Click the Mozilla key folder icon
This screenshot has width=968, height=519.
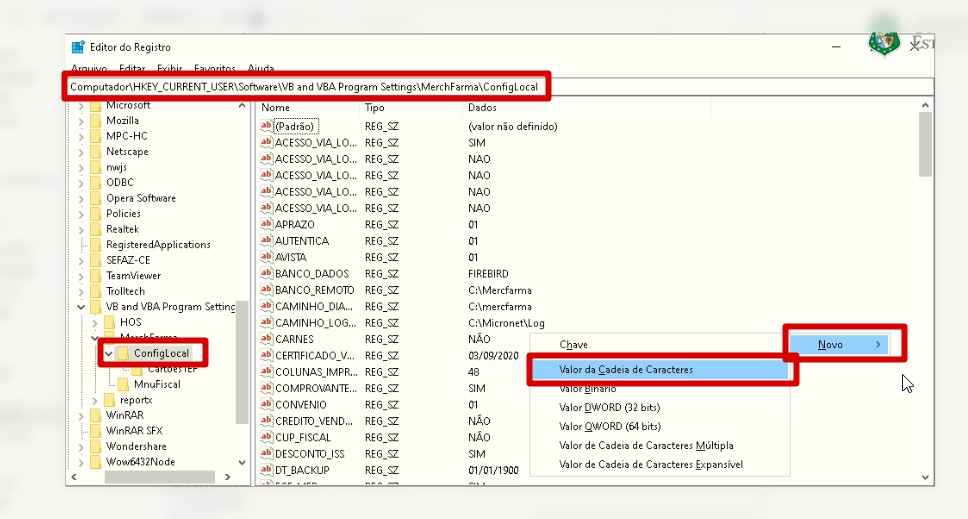pyautogui.click(x=96, y=121)
